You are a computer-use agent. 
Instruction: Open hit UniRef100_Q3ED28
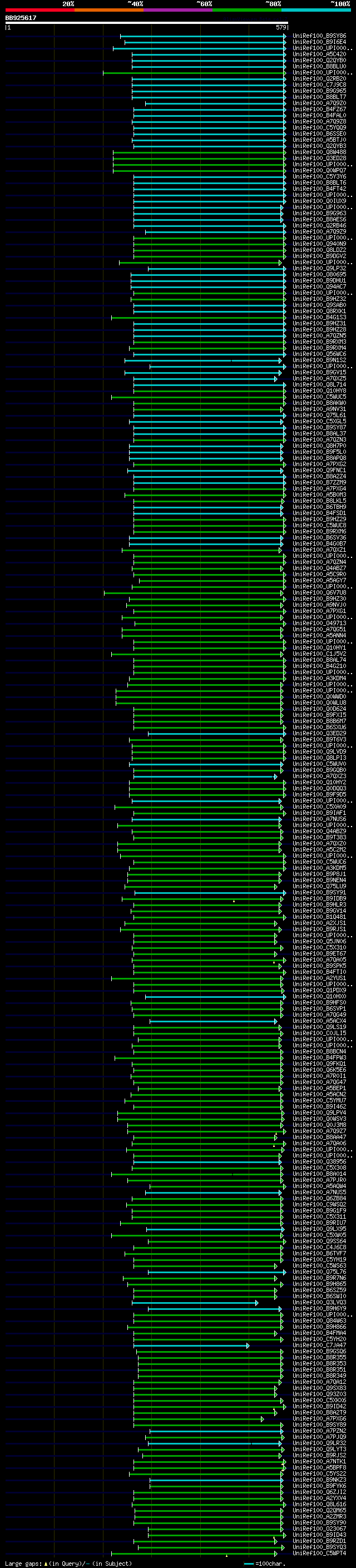[x=319, y=159]
